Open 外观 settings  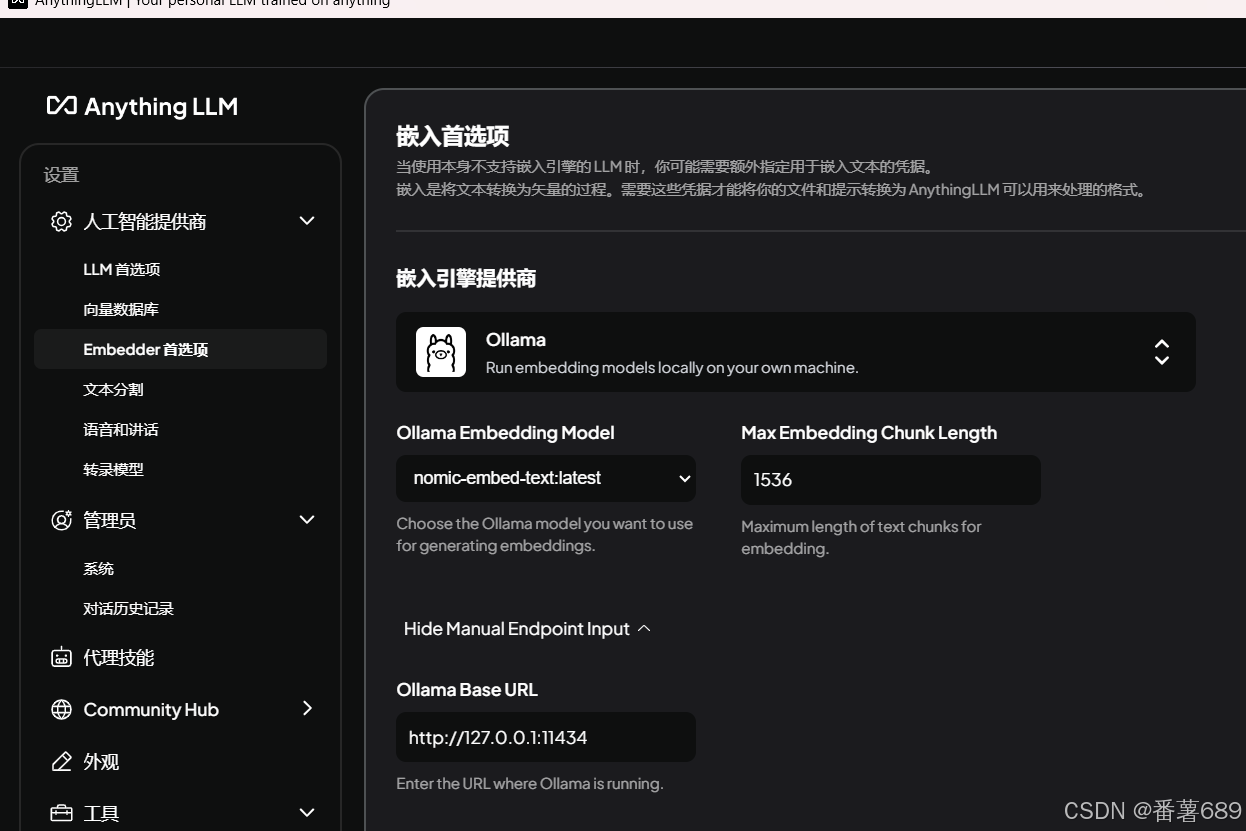point(101,761)
